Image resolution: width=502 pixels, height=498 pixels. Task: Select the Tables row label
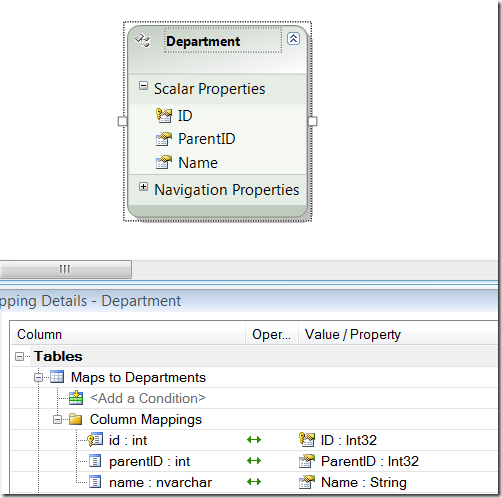tap(58, 356)
